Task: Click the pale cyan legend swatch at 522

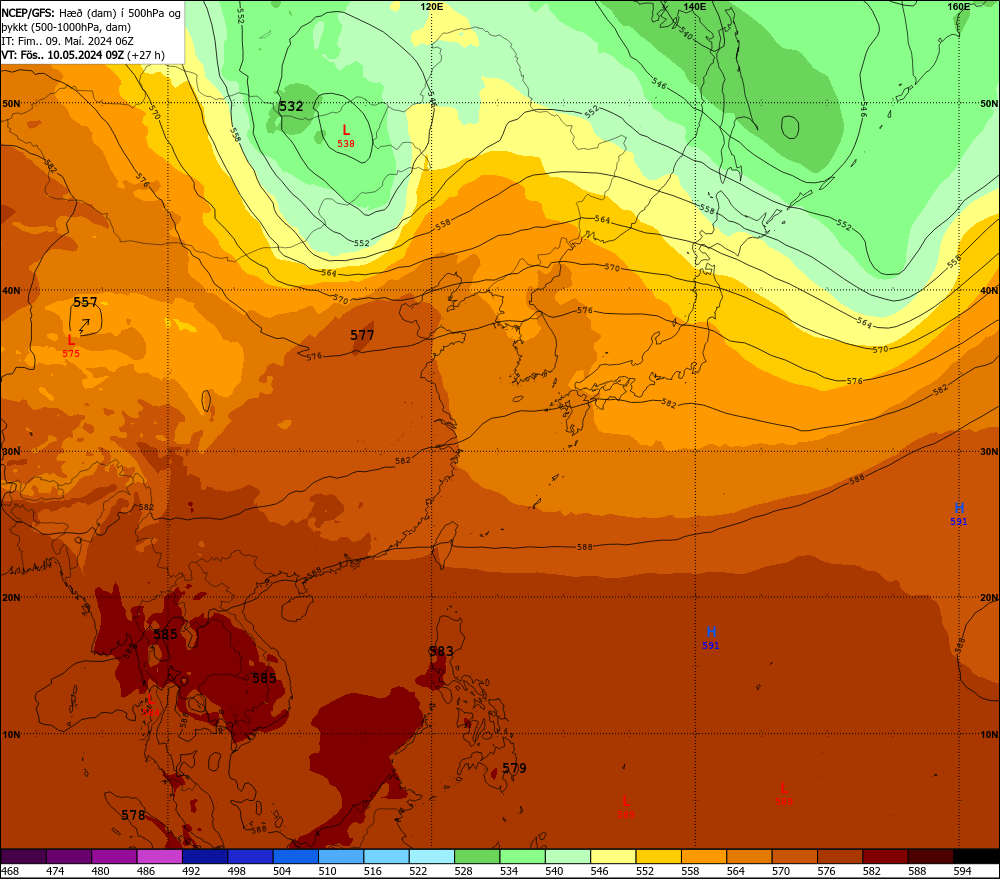Action: (x=432, y=856)
